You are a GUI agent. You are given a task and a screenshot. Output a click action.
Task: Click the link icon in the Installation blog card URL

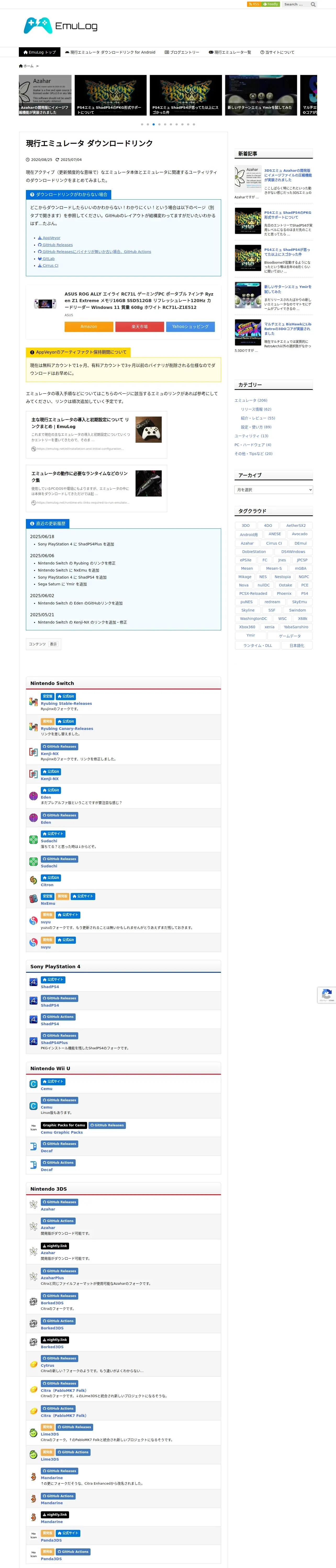[x=33, y=449]
